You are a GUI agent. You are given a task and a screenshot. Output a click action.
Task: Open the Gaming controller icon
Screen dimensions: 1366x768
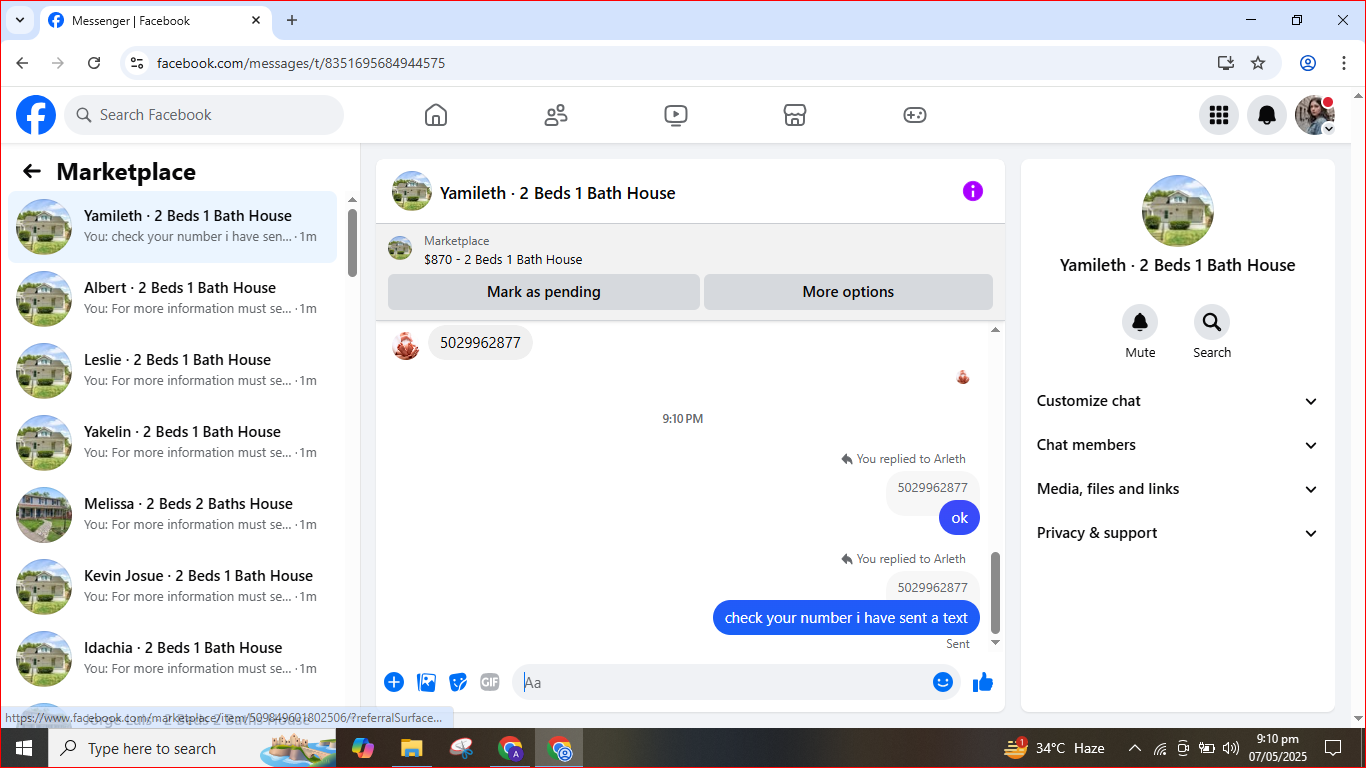(915, 115)
